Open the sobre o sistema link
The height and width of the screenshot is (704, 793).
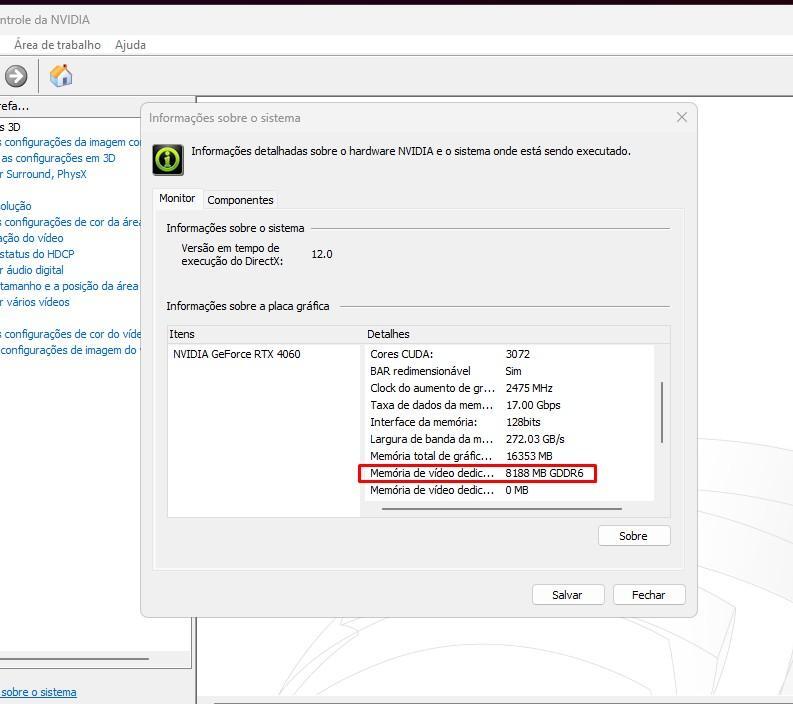(38, 692)
